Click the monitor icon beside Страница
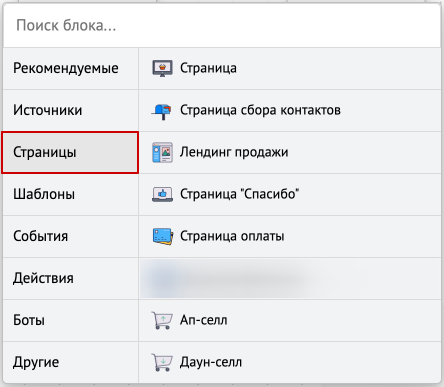 [x=162, y=68]
